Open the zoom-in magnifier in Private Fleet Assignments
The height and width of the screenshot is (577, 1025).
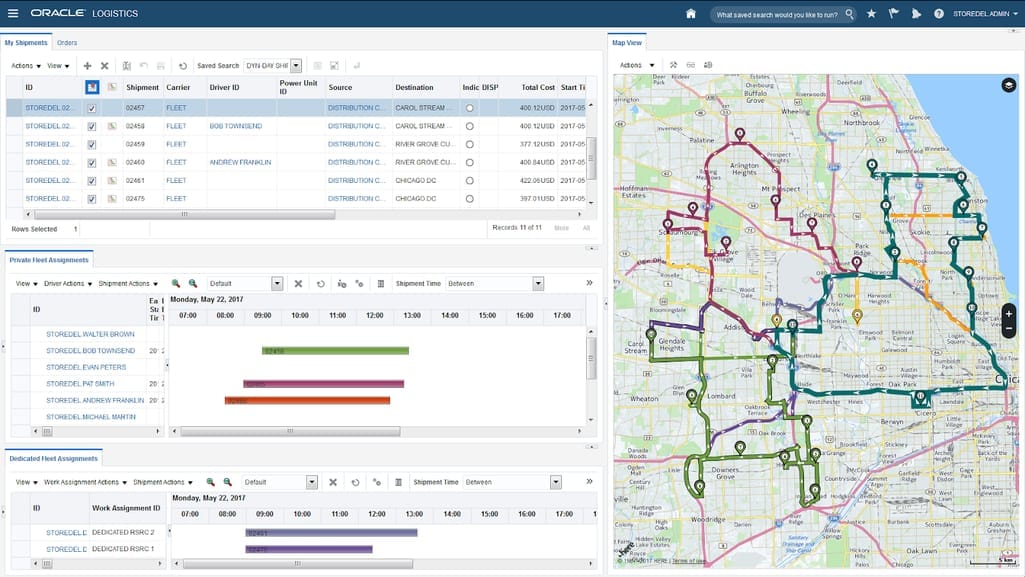[176, 283]
